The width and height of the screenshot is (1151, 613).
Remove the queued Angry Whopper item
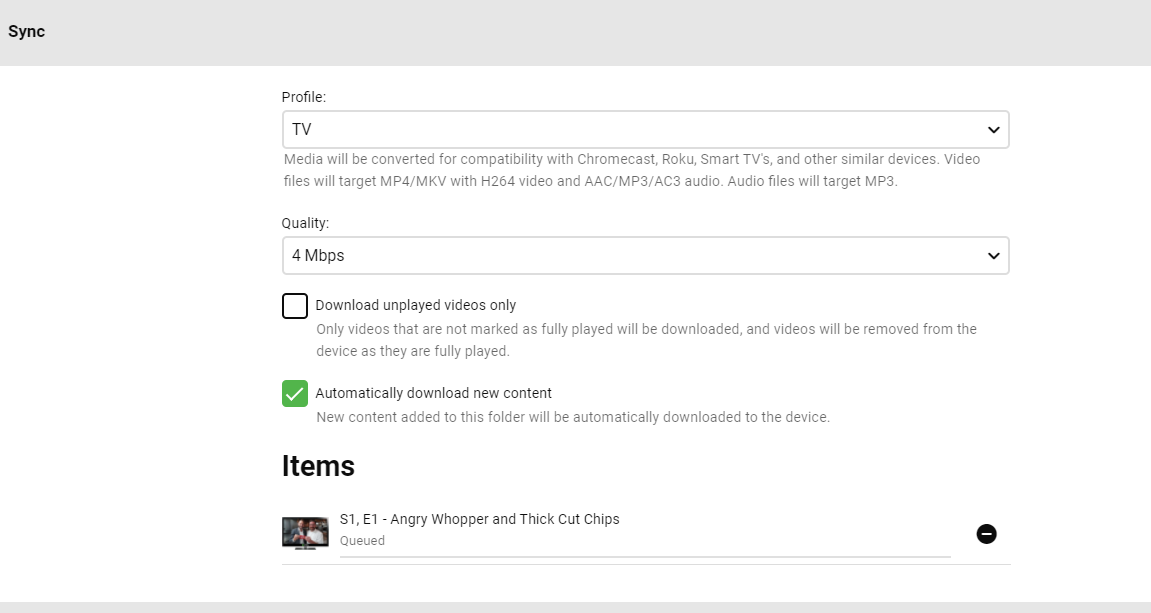(986, 534)
